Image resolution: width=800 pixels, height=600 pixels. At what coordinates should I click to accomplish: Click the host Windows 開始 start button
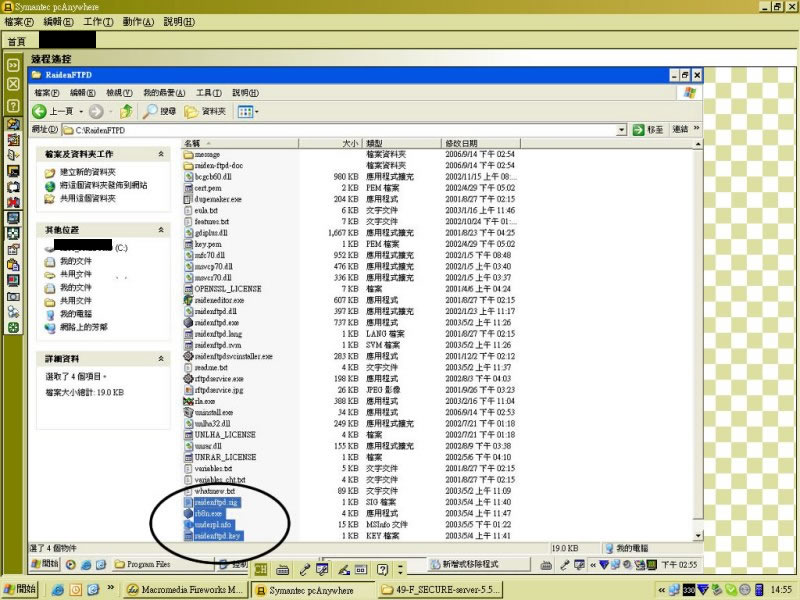[x=19, y=589]
